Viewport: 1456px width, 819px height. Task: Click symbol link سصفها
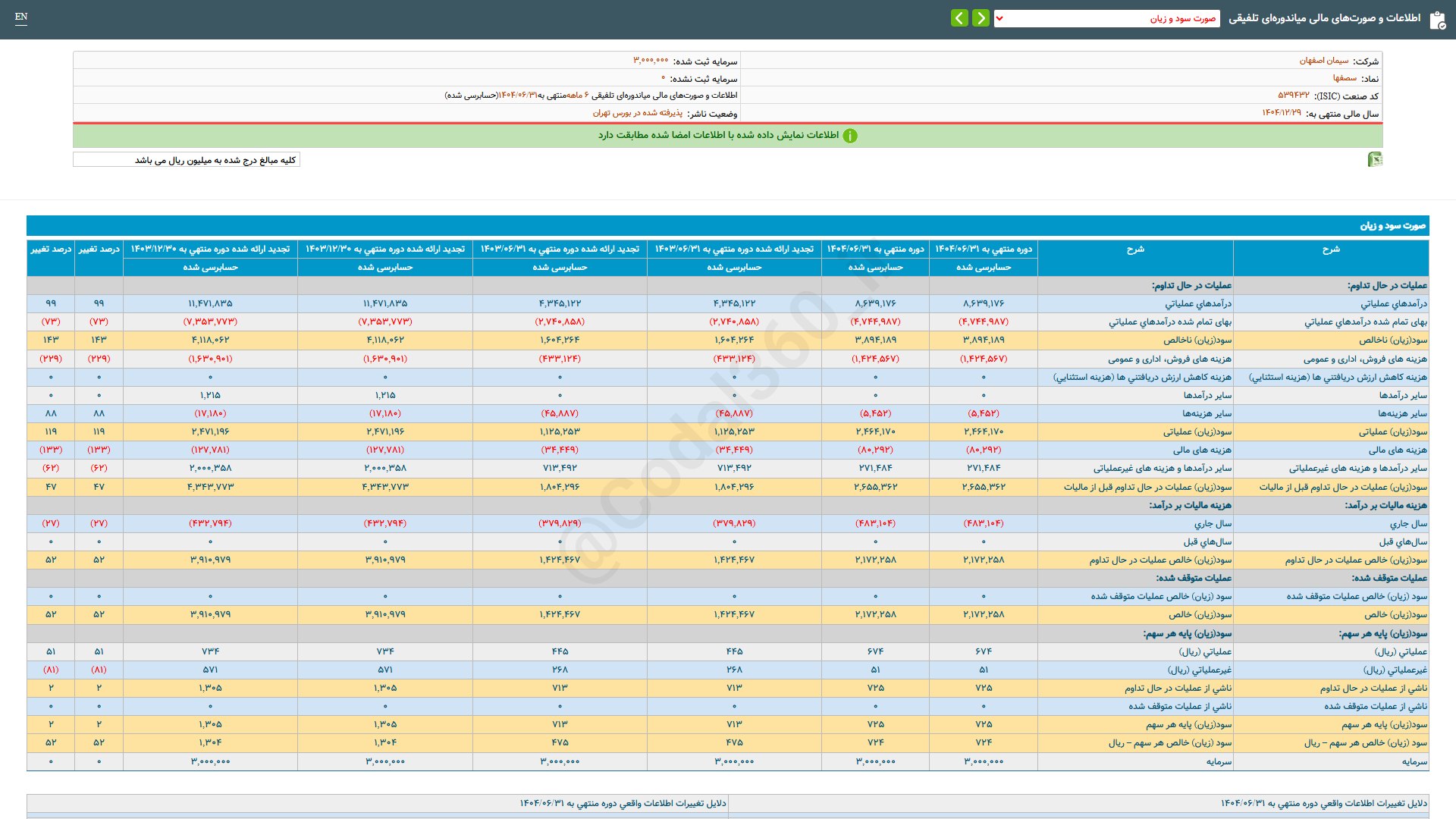(x=1345, y=78)
